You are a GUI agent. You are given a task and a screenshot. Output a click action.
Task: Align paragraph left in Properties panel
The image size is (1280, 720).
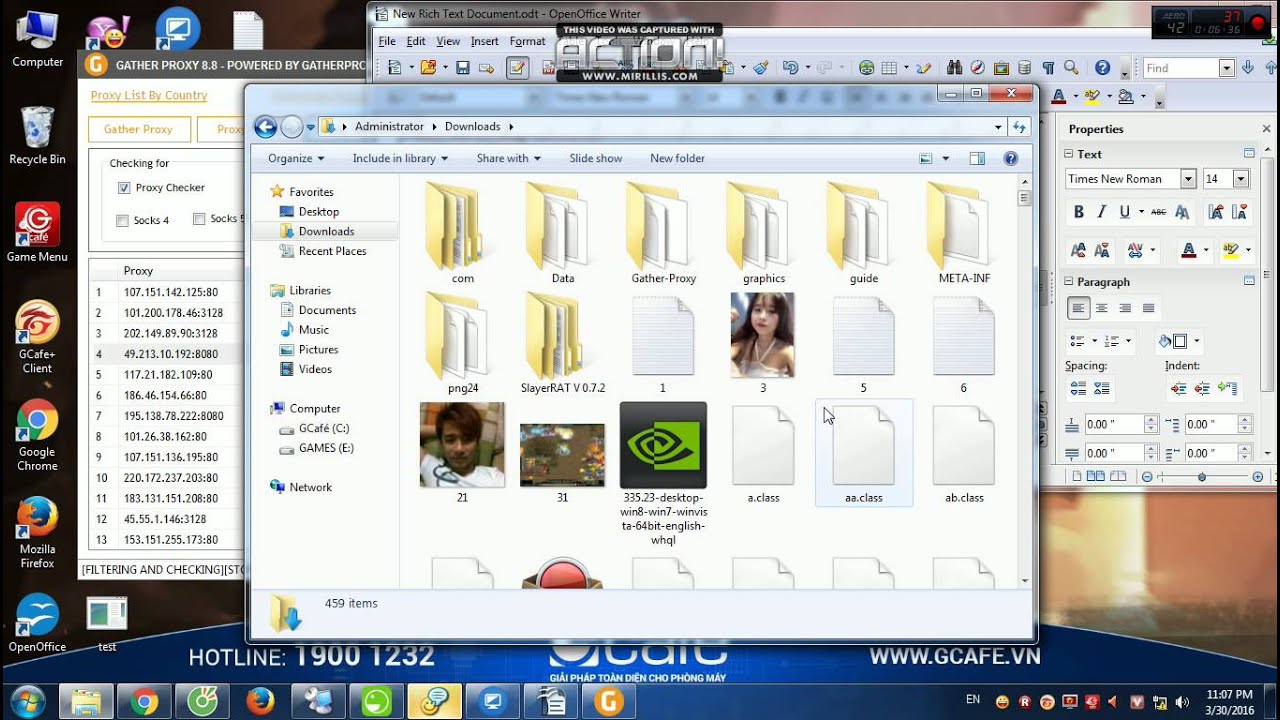click(x=1078, y=308)
